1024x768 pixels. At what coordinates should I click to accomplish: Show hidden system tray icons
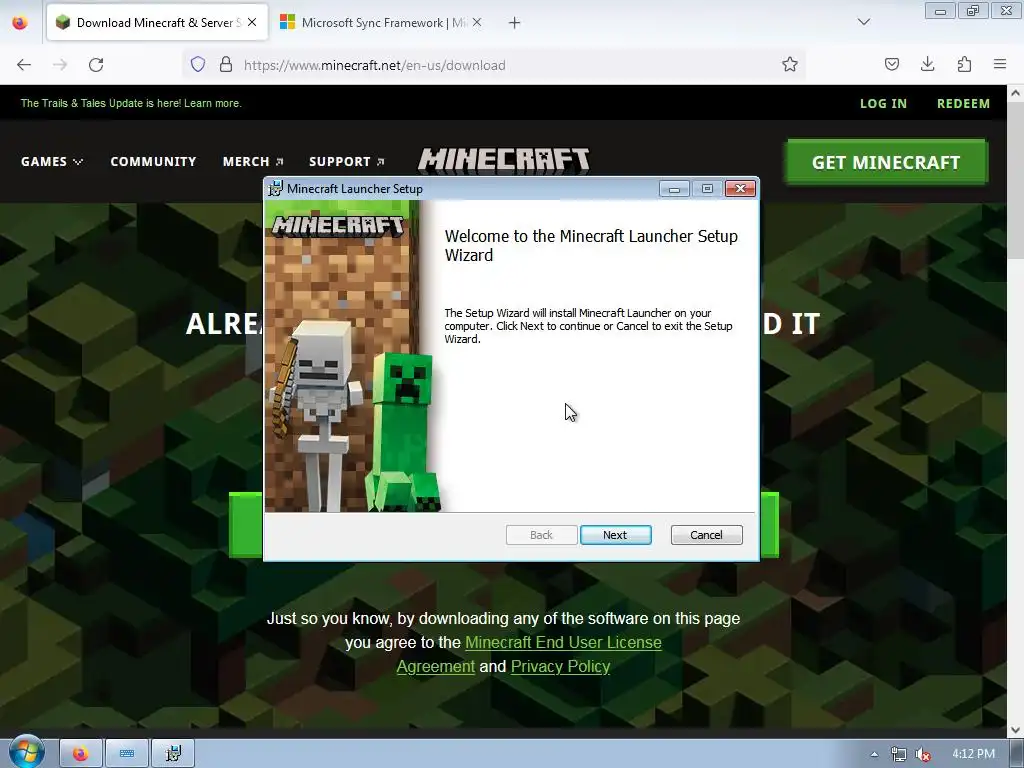coord(874,754)
